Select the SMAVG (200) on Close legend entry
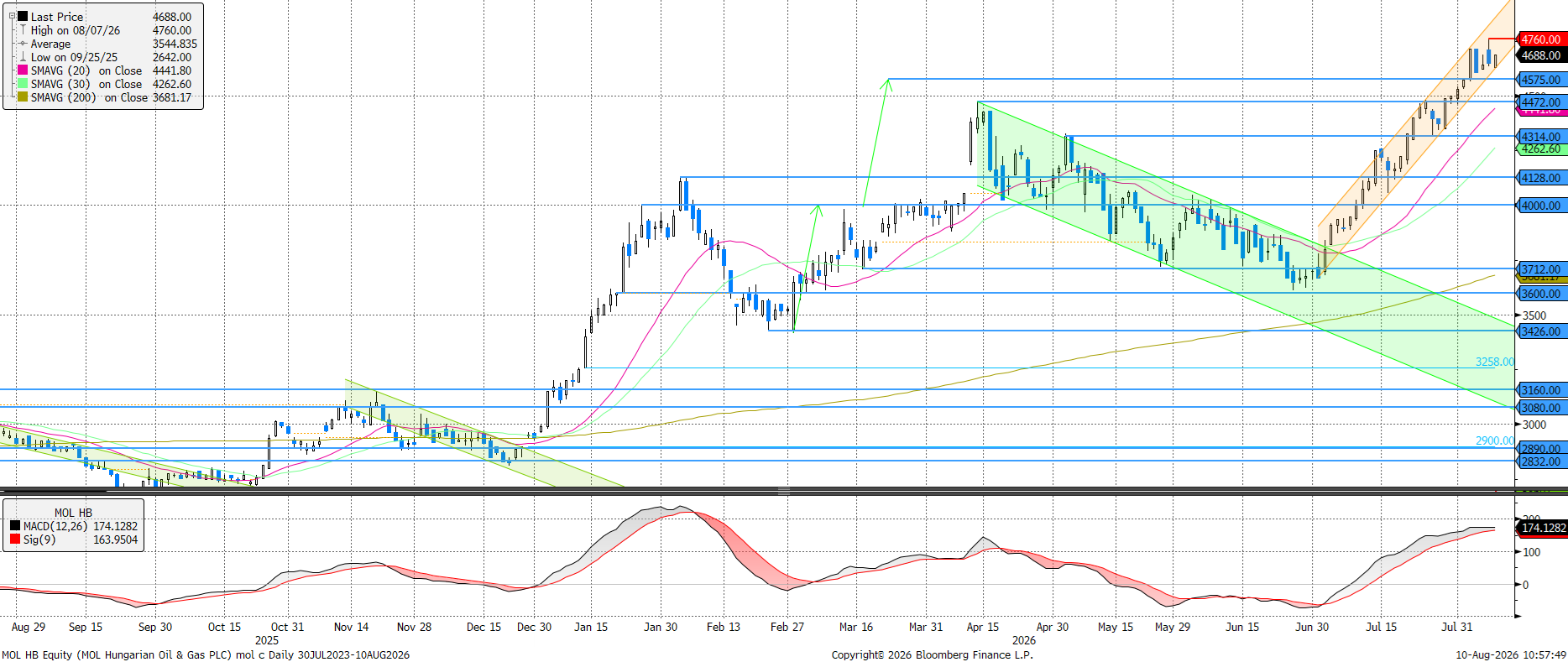1568x662 pixels. (x=111, y=97)
